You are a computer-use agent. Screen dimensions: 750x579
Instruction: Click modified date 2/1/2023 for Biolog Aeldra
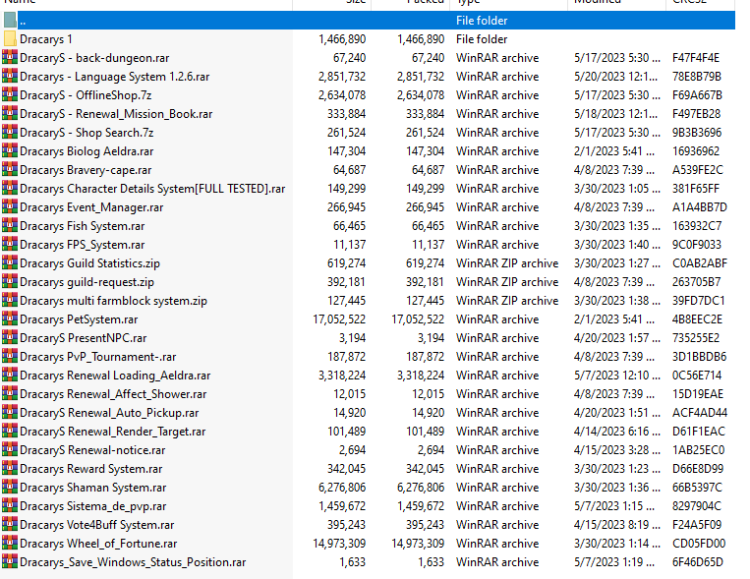(x=614, y=151)
